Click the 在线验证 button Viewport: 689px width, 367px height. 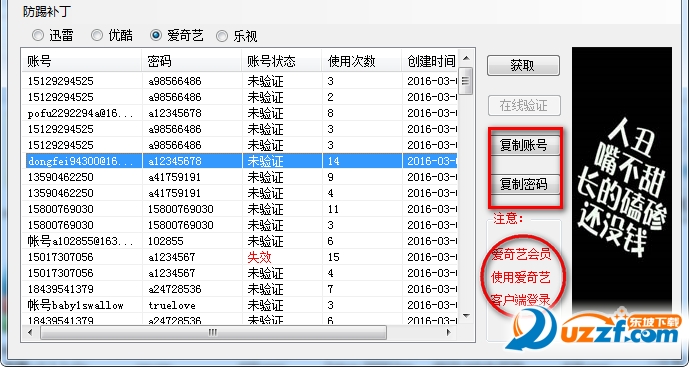point(524,105)
